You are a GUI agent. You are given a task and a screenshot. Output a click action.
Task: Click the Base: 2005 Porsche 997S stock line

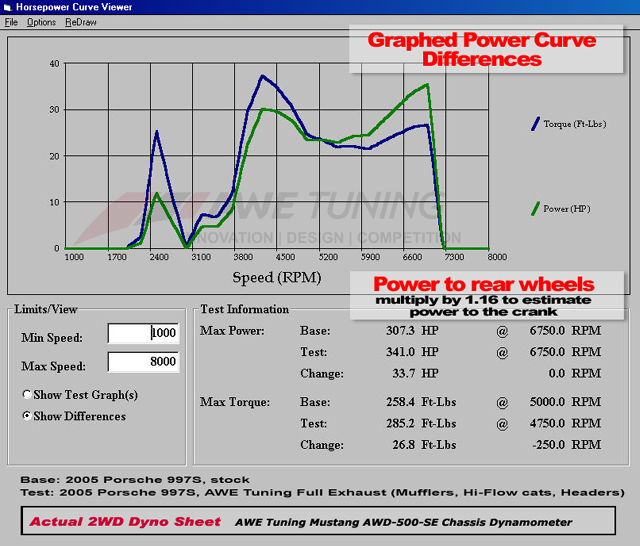coord(135,479)
